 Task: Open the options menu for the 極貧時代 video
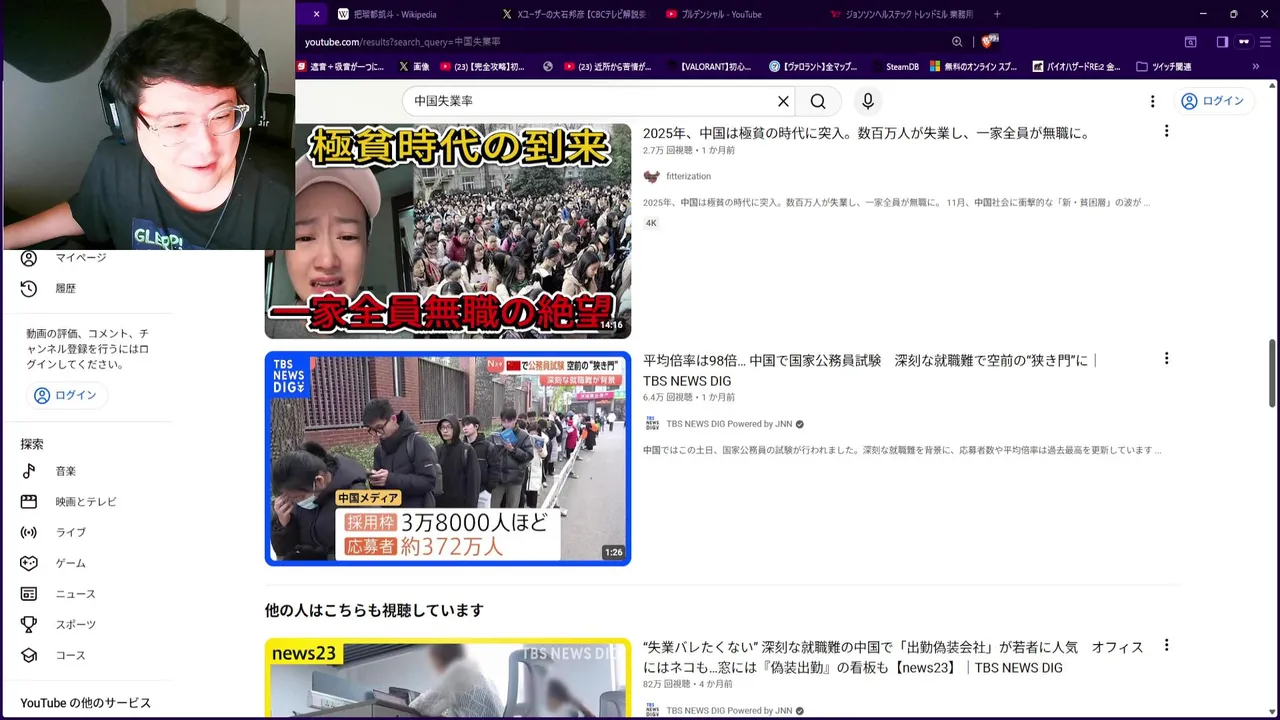(1166, 131)
